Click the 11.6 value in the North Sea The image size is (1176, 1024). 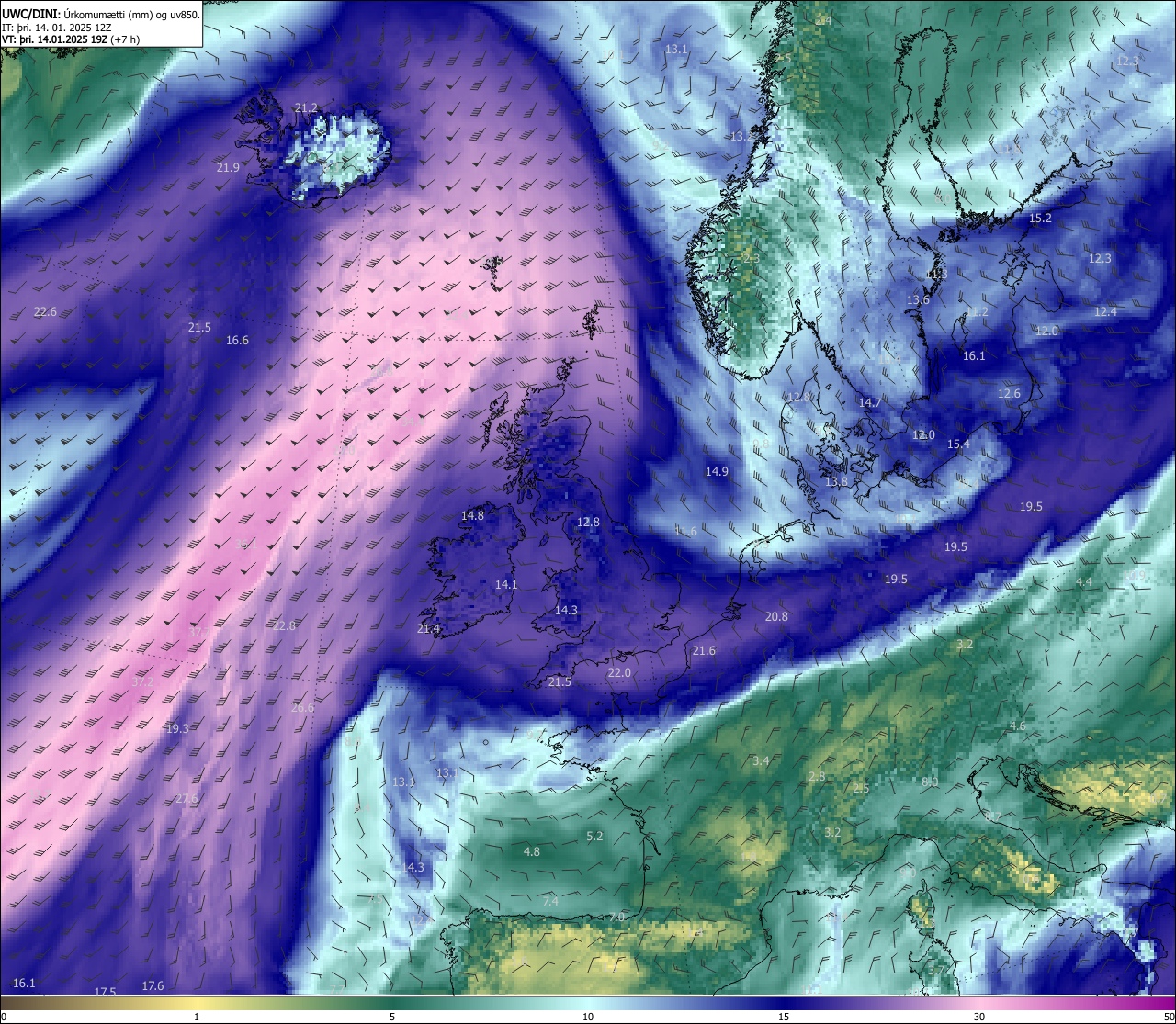click(x=685, y=532)
